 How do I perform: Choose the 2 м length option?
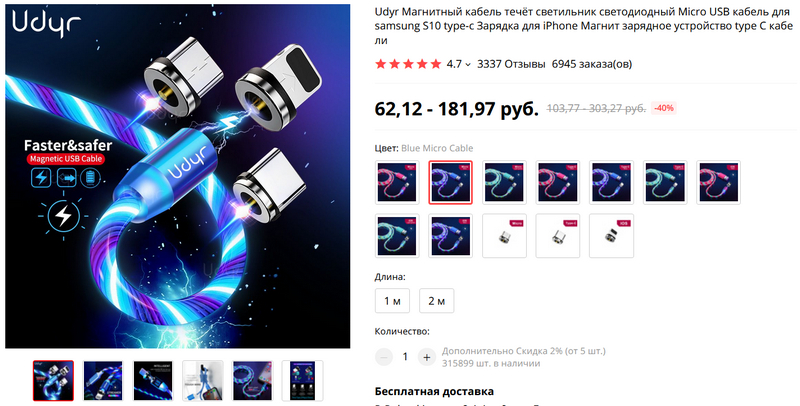(x=436, y=301)
